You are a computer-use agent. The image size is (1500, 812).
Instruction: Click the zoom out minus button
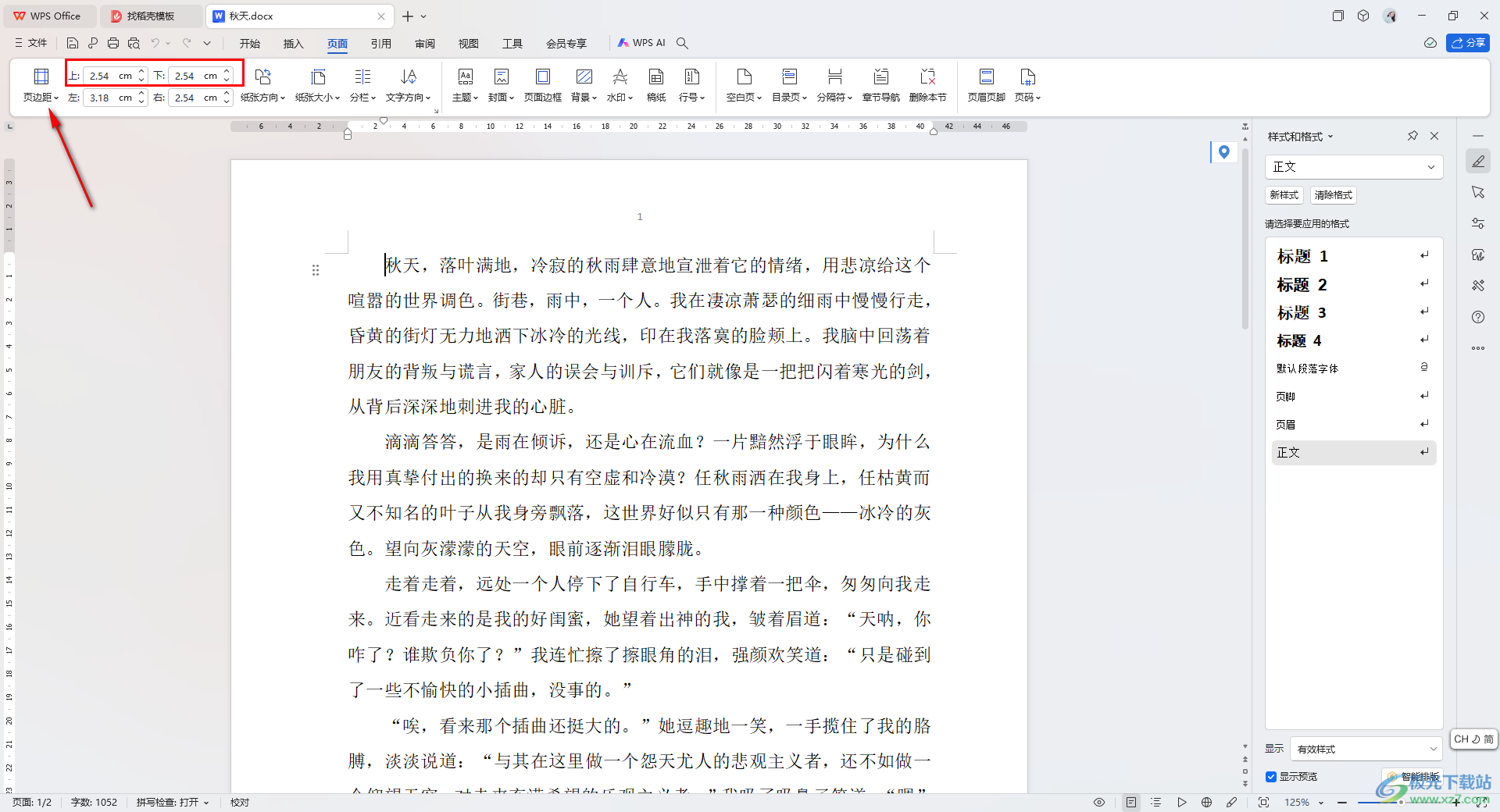1342,803
